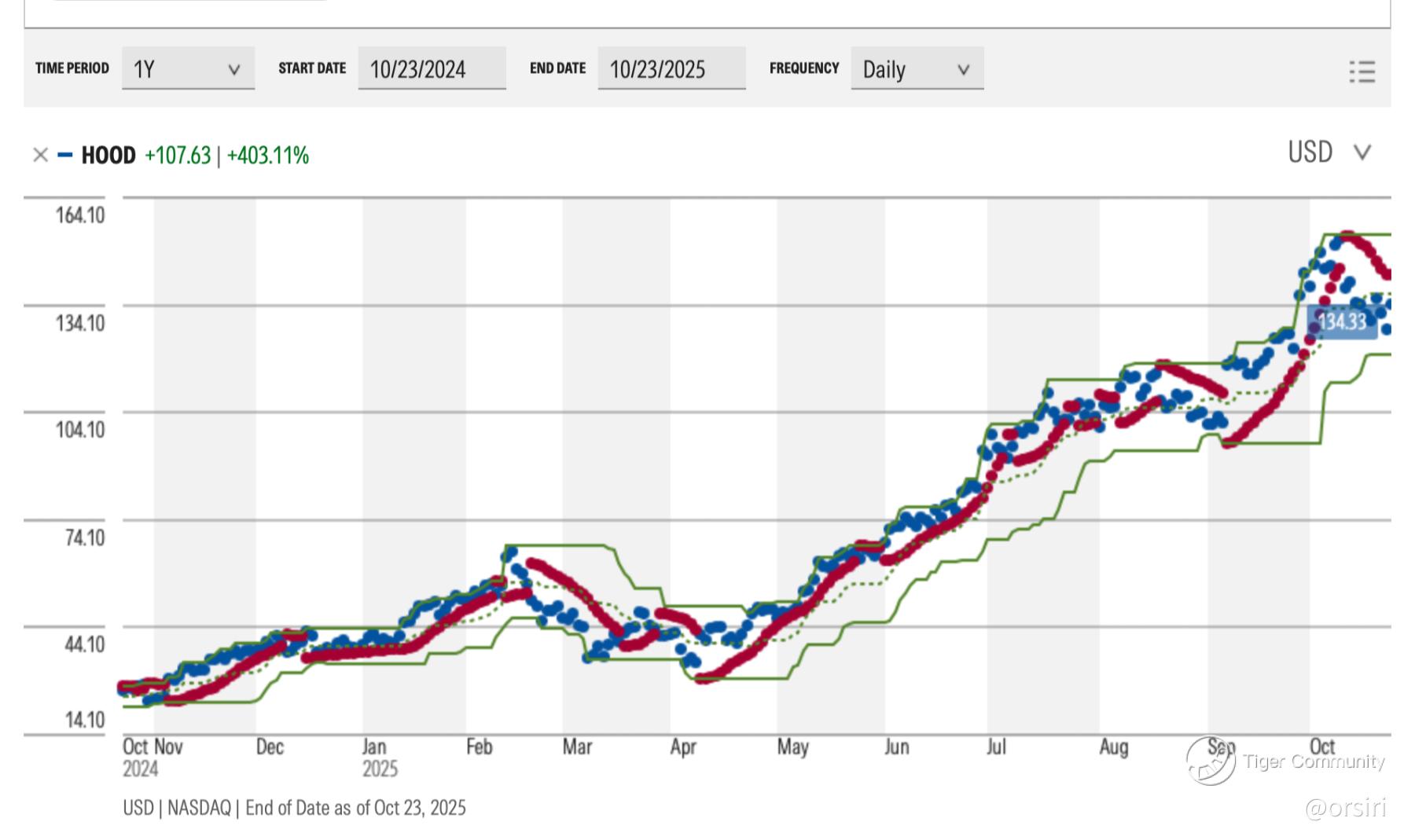The width and height of the screenshot is (1415, 840).
Task: Click the 134.33 current price label
Action: 1342,321
